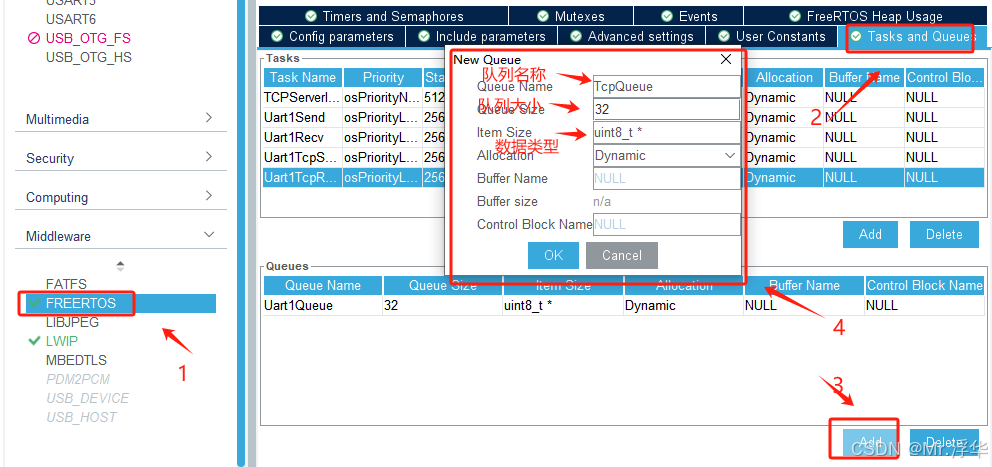
Task: Open the Allocation dropdown in New Queue
Action: 666,156
